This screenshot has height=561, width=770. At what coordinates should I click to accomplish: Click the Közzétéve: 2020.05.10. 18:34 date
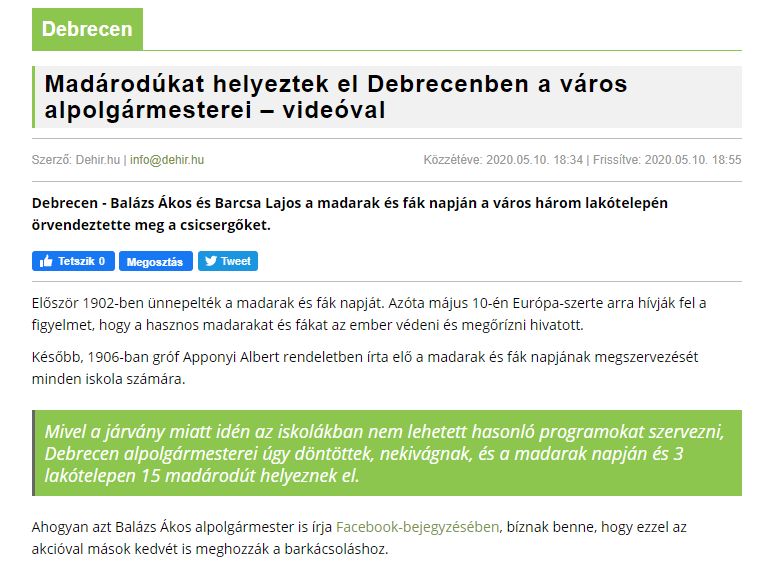[x=503, y=160]
